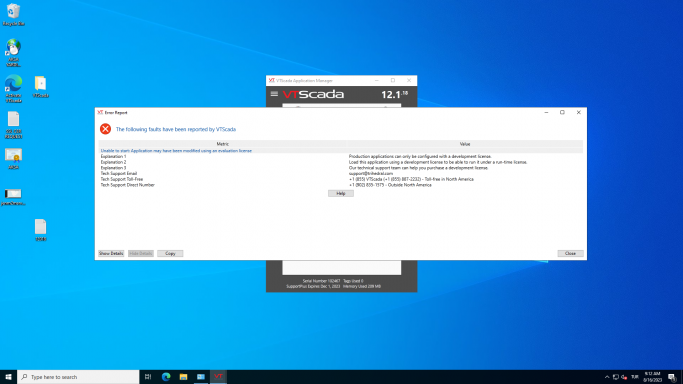
Task: Click Close in Error Report dialog
Action: click(570, 253)
